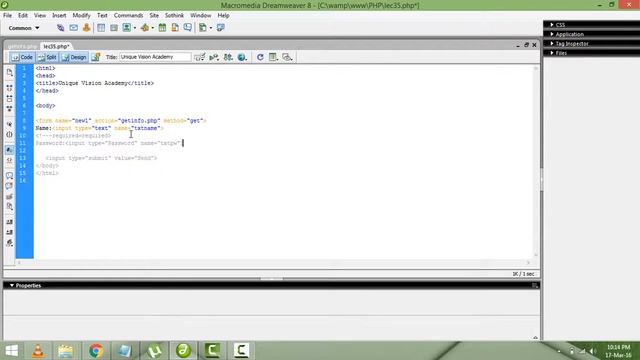Image resolution: width=640 pixels, height=360 pixels.
Task: Switch to Code view
Action: tap(22, 57)
